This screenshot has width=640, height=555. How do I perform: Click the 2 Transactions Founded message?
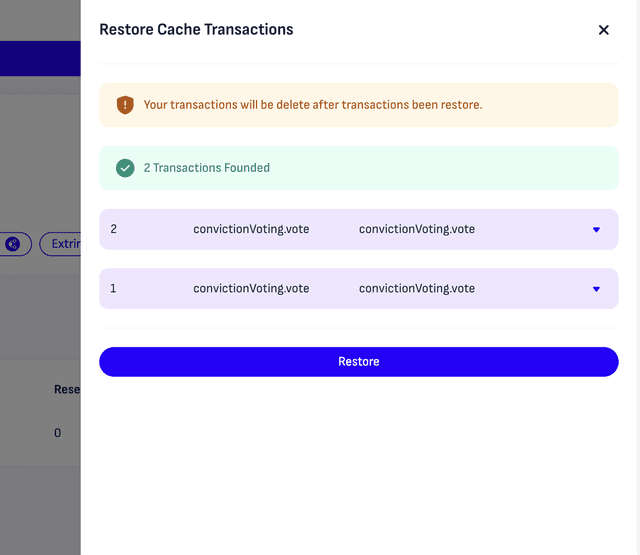click(206, 168)
